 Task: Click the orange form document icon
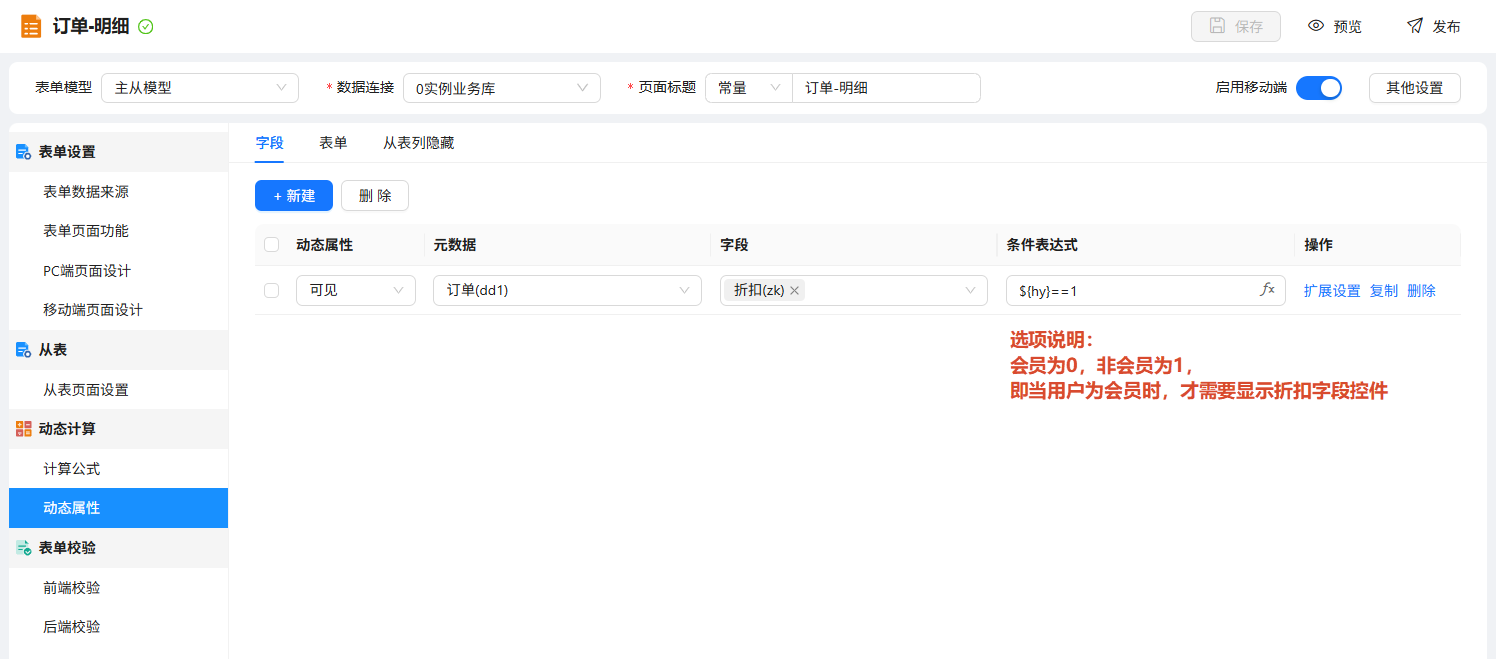click(x=31, y=26)
